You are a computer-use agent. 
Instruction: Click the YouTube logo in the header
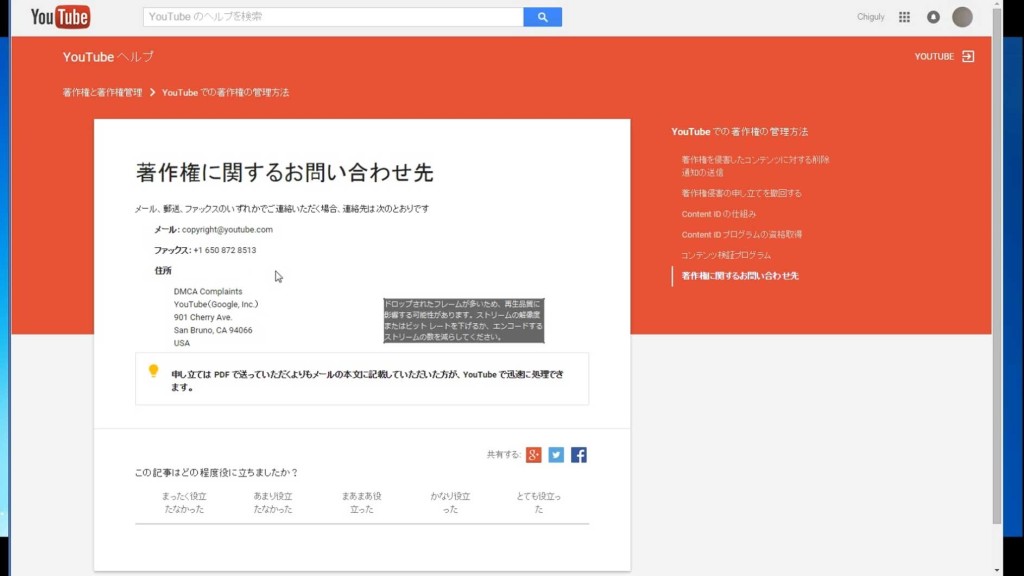[x=60, y=17]
